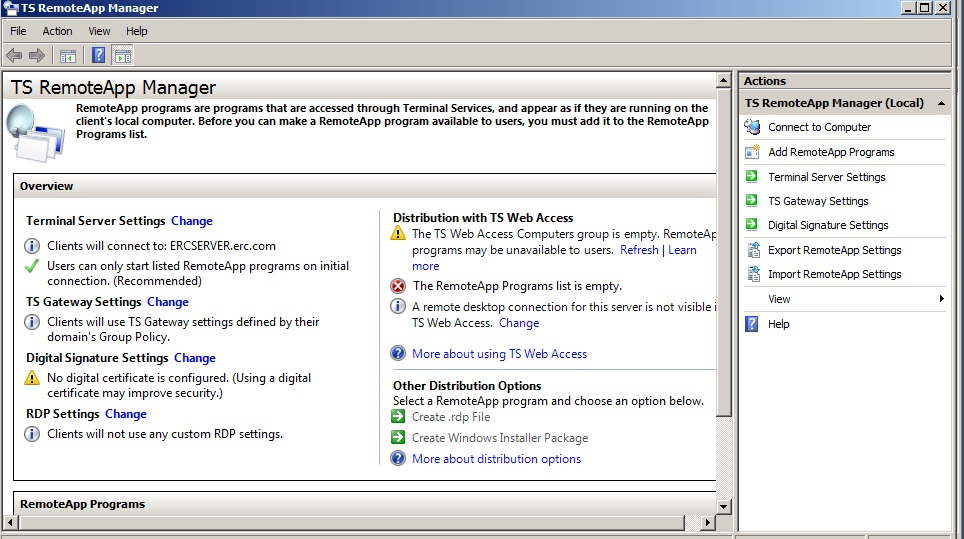Click the Refresh link under TS Web Access
This screenshot has height=539, width=964.
point(639,250)
